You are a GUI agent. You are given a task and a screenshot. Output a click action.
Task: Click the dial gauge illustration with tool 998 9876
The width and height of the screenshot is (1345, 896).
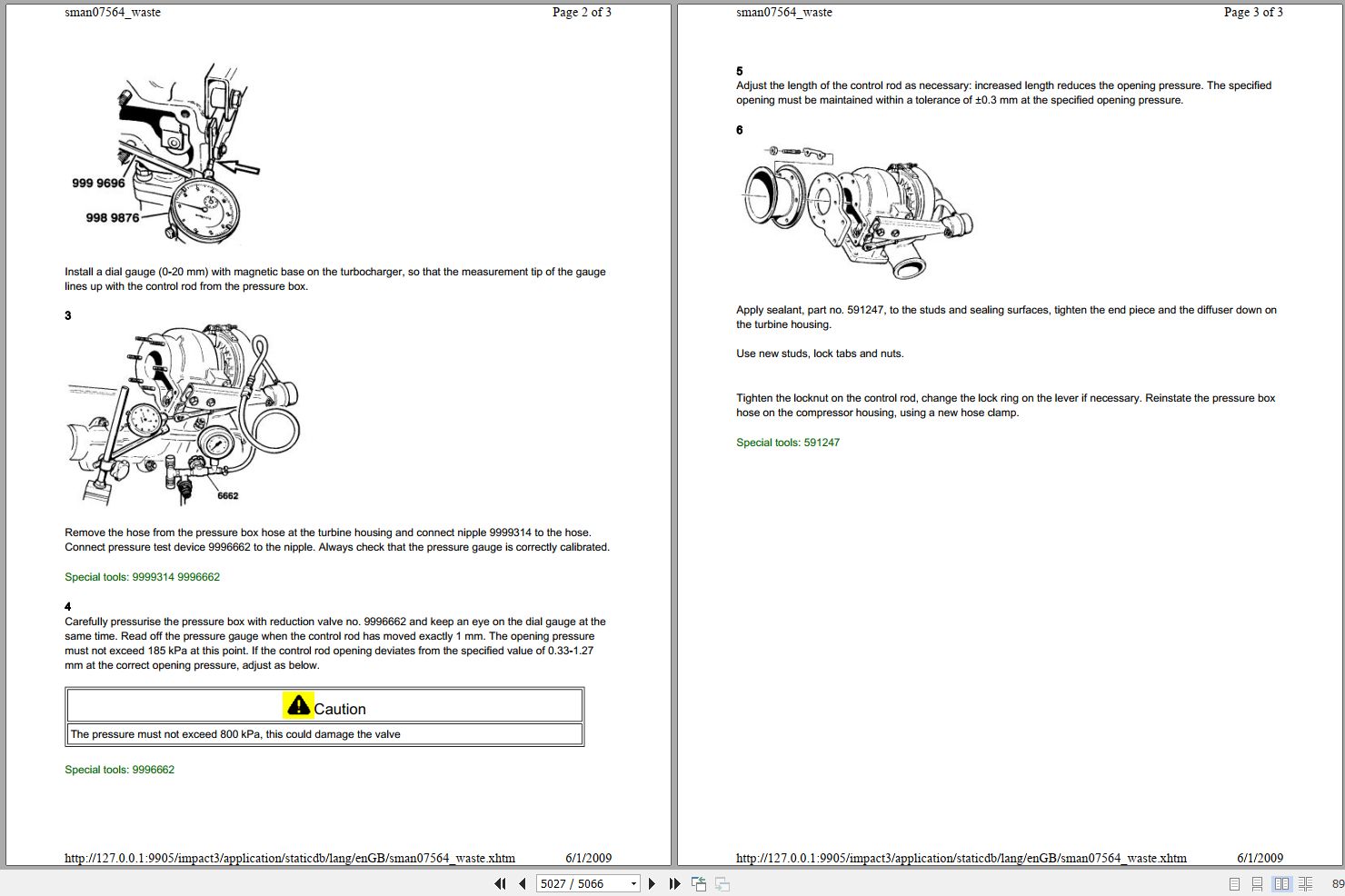click(x=165, y=152)
